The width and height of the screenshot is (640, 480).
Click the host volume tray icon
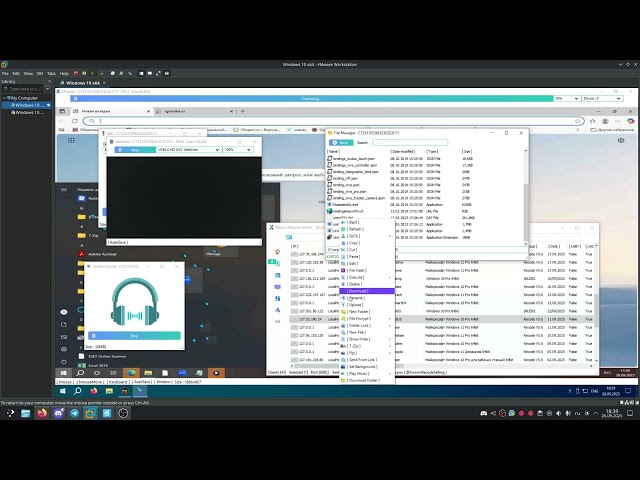[558, 413]
